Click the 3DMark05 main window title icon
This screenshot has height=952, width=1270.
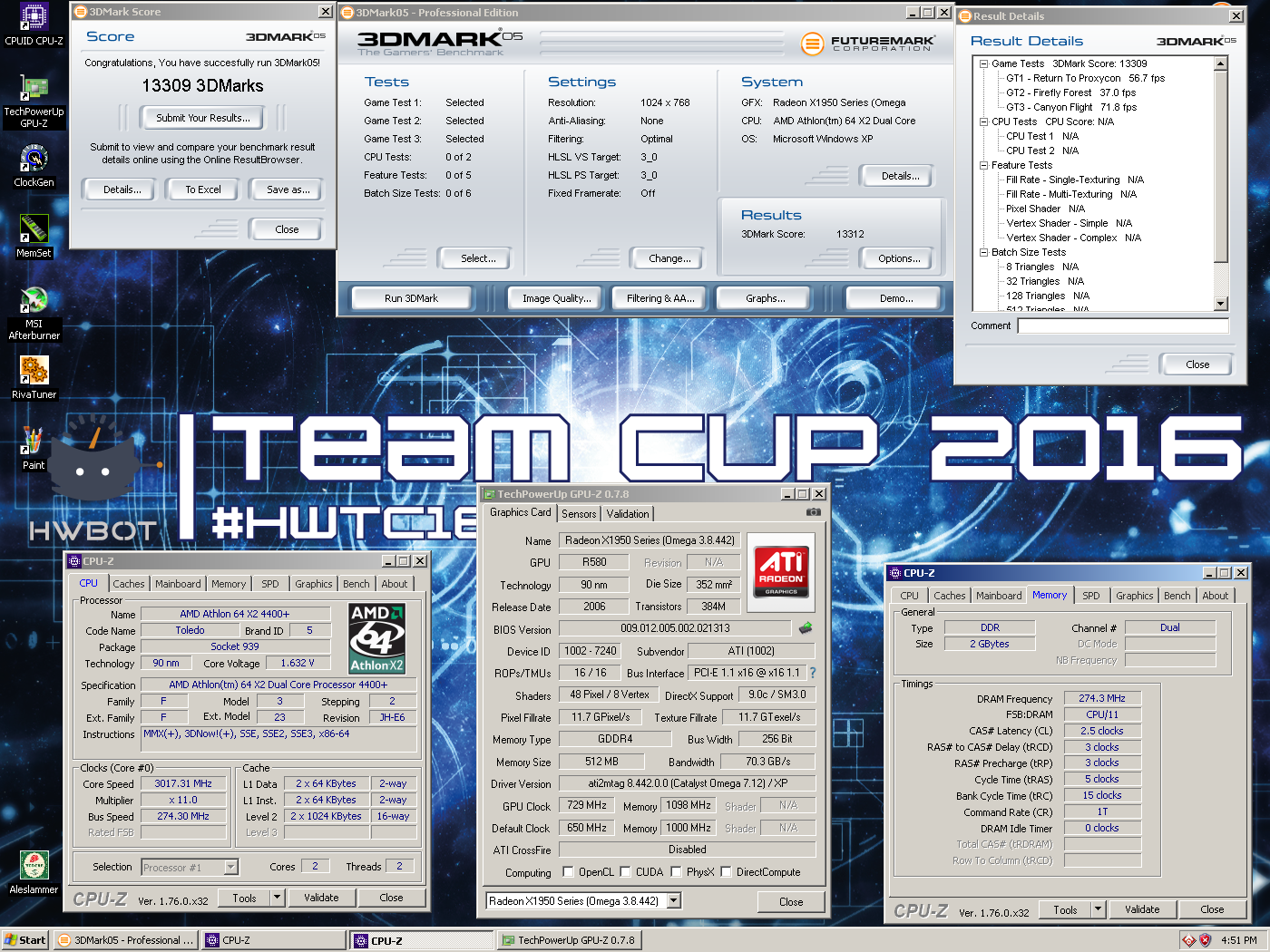click(347, 13)
